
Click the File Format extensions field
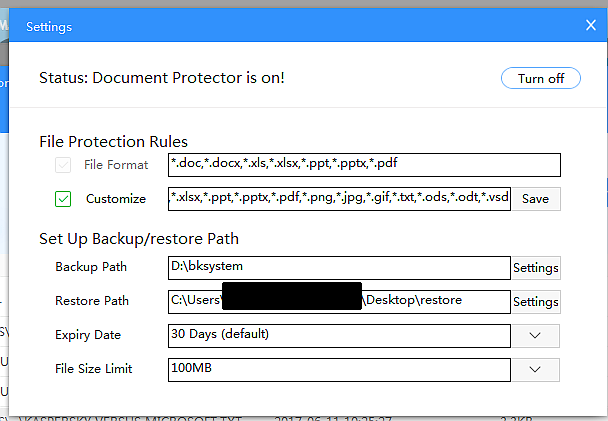pyautogui.click(x=364, y=164)
